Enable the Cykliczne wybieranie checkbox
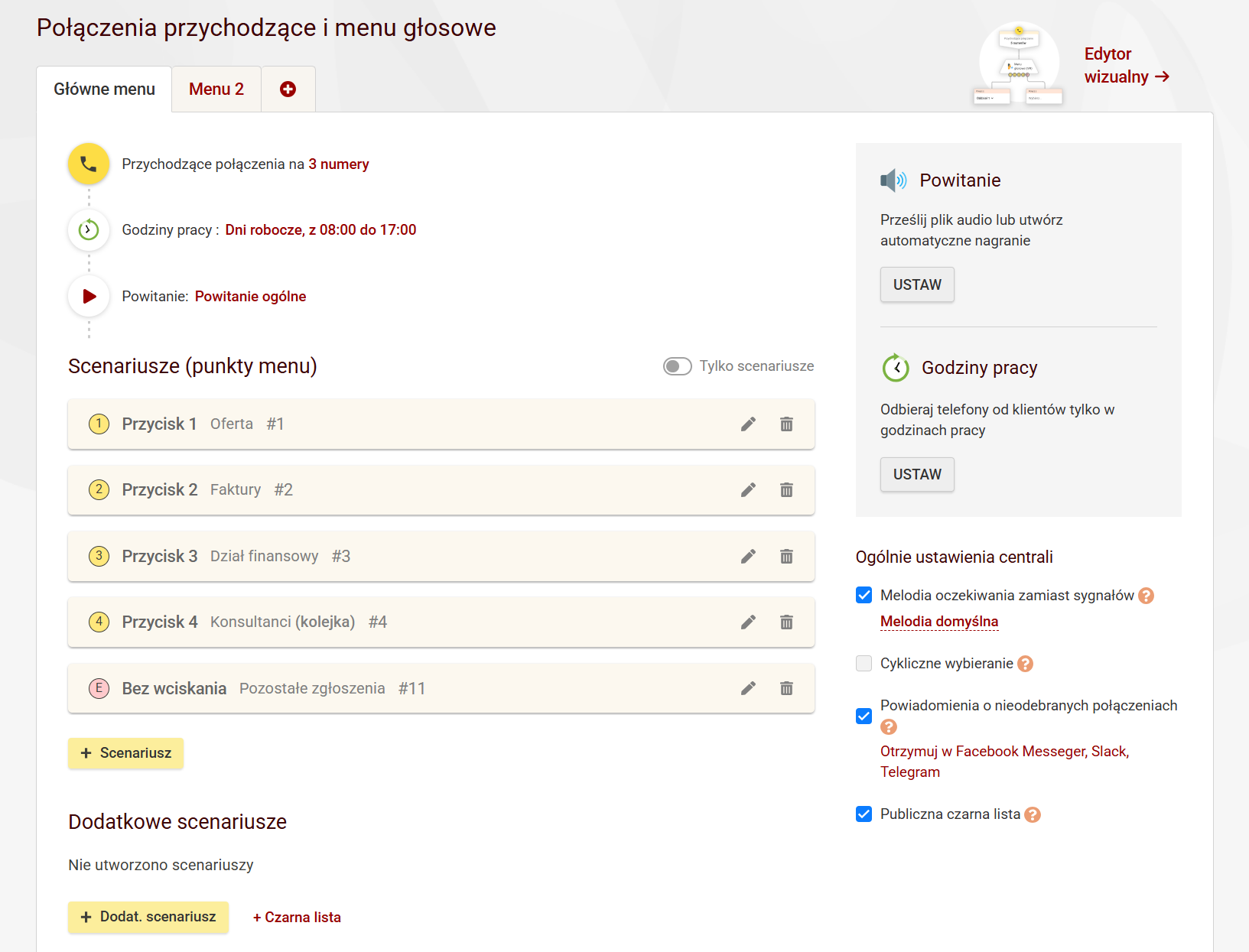The width and height of the screenshot is (1249, 952). coord(864,663)
